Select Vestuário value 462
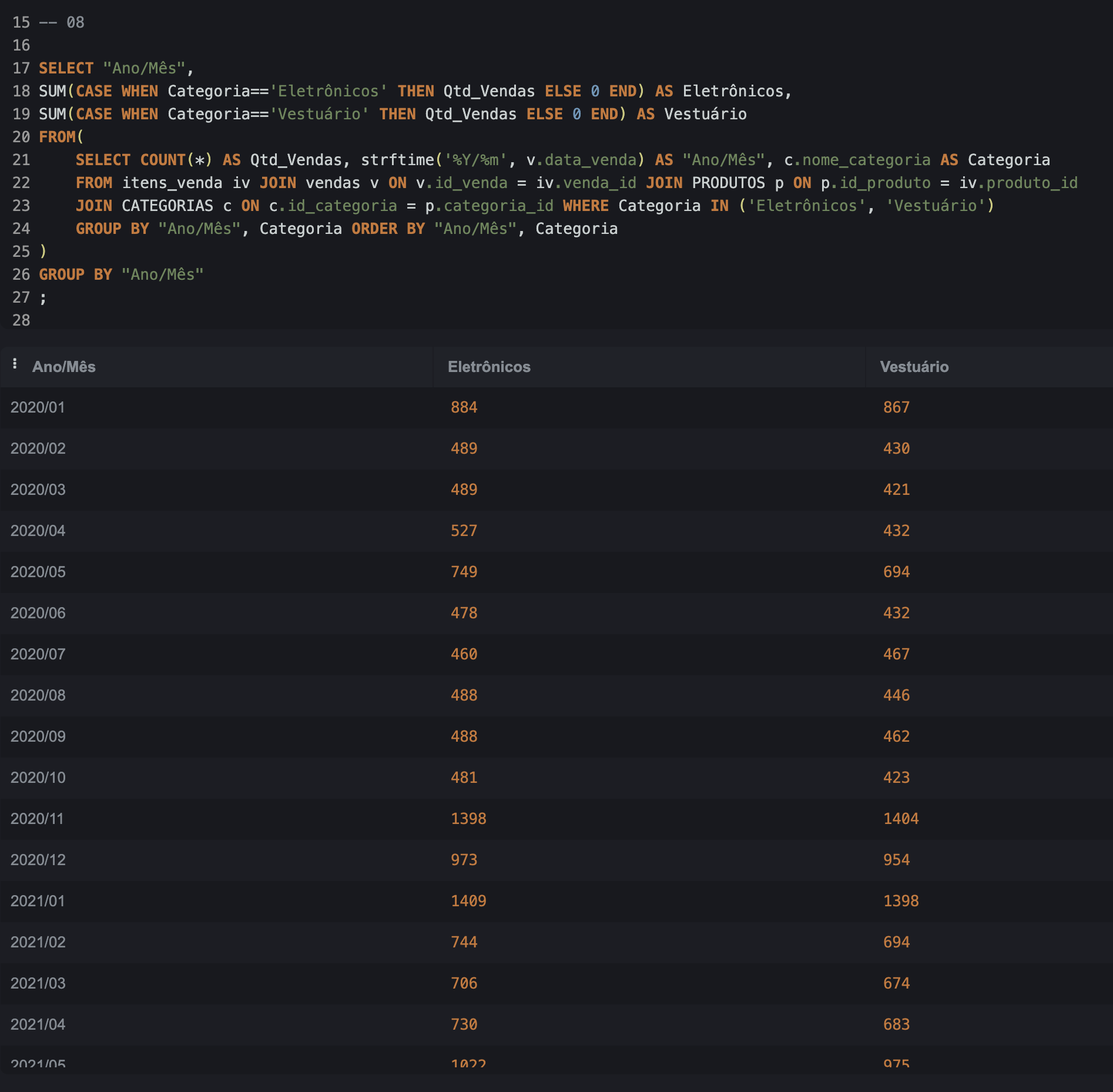The height and width of the screenshot is (1092, 1113). pyautogui.click(x=896, y=736)
